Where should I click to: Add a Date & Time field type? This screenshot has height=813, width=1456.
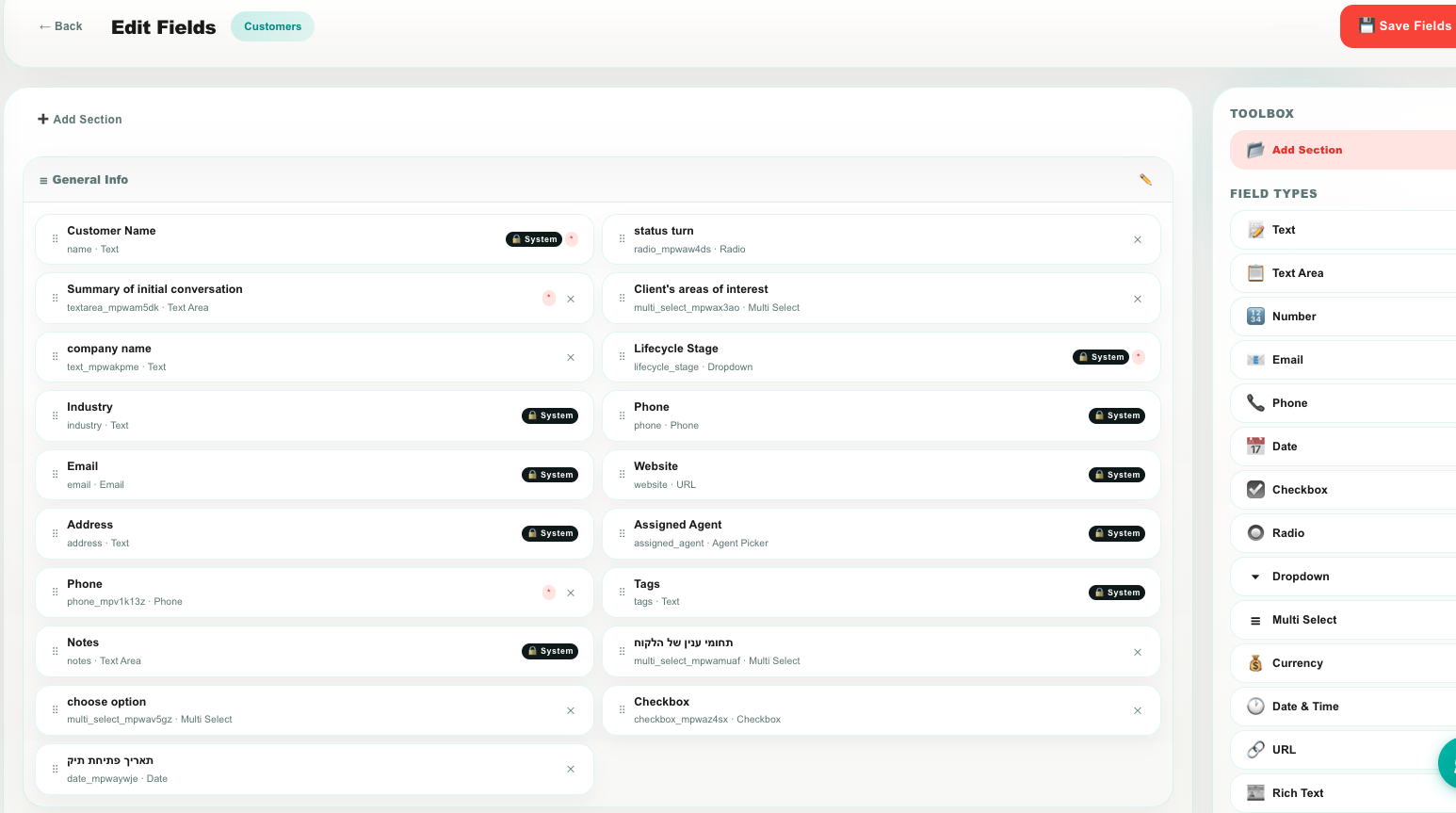click(x=1343, y=707)
